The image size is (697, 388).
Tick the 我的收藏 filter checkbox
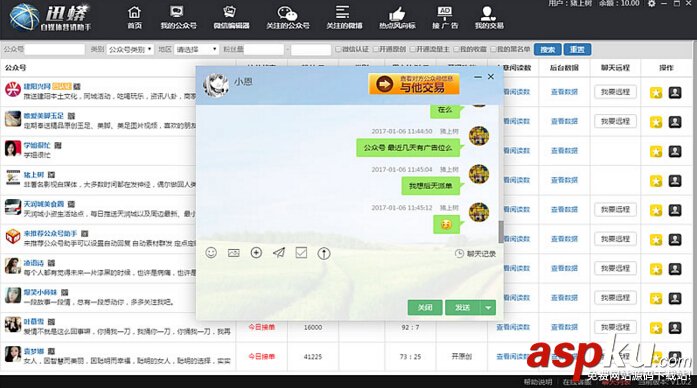coord(456,49)
